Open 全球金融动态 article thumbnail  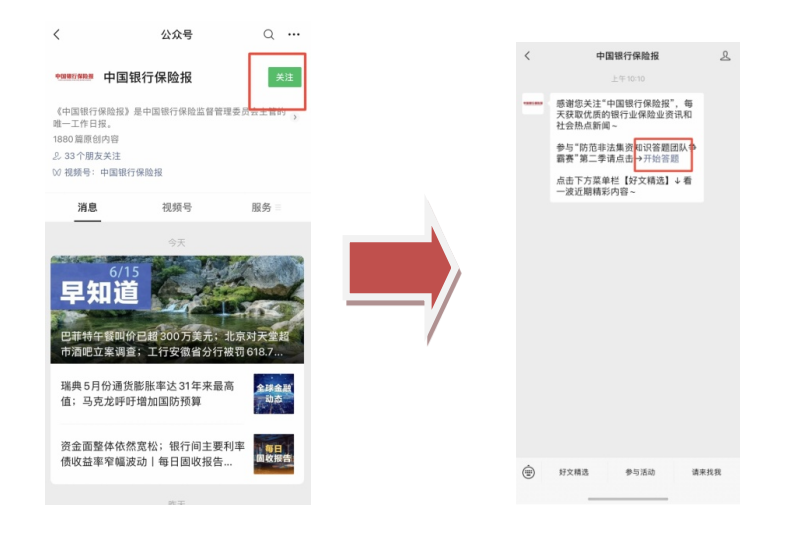tap(274, 393)
